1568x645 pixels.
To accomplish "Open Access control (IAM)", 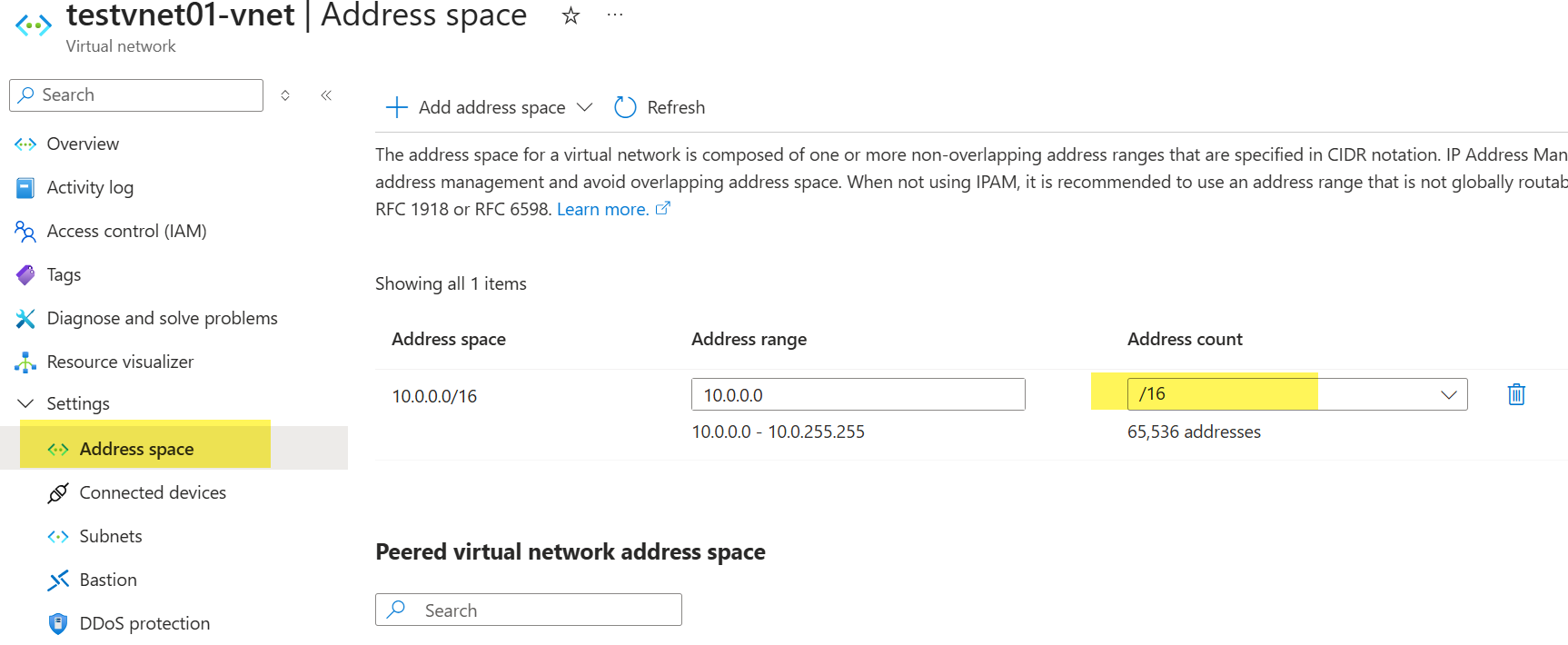I will 126,231.
